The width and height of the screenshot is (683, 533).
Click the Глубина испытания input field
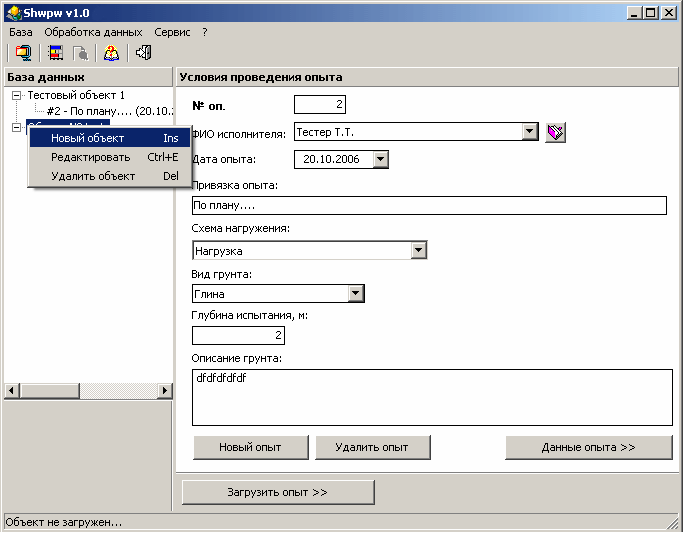(239, 336)
